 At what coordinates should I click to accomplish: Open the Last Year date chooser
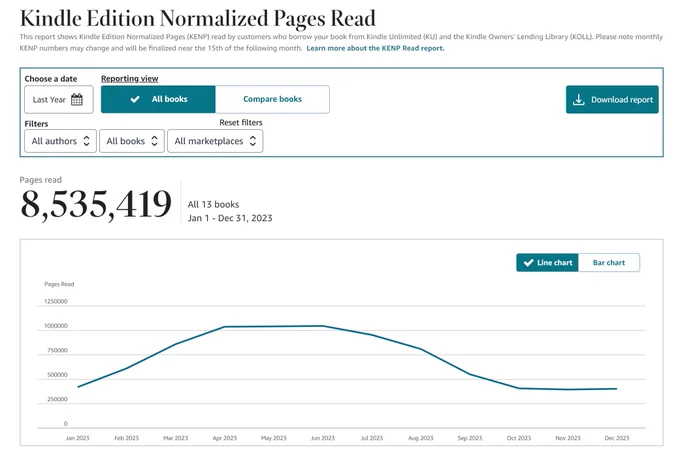(59, 99)
